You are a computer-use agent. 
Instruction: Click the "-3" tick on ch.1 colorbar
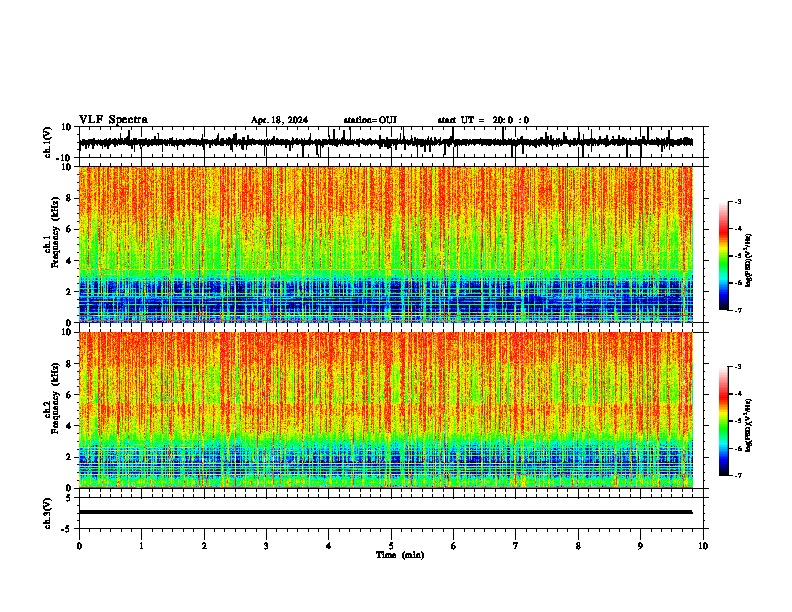click(x=737, y=202)
